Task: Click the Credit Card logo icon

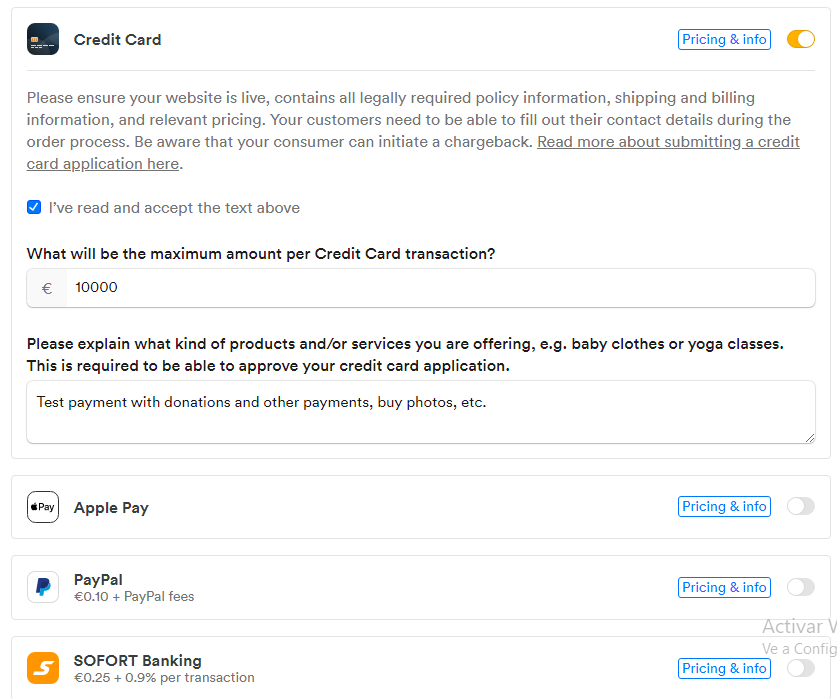Action: [x=43, y=40]
